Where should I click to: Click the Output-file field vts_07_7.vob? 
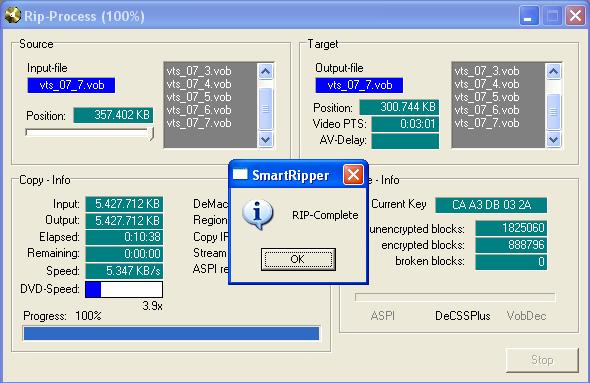click(359, 85)
